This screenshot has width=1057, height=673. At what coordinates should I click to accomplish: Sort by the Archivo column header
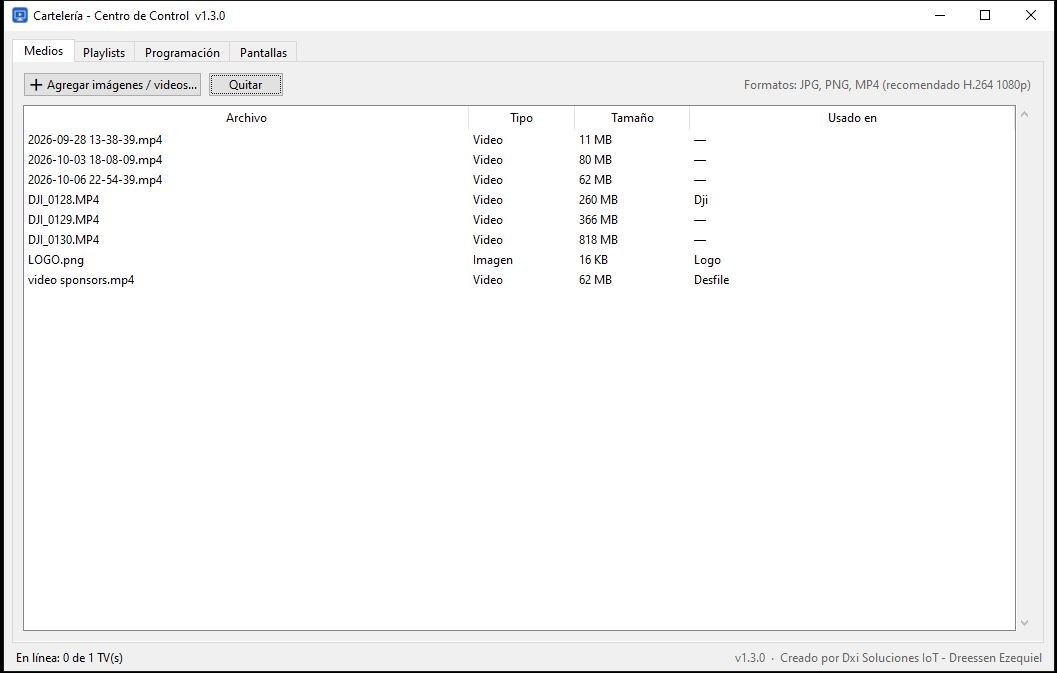(x=246, y=117)
